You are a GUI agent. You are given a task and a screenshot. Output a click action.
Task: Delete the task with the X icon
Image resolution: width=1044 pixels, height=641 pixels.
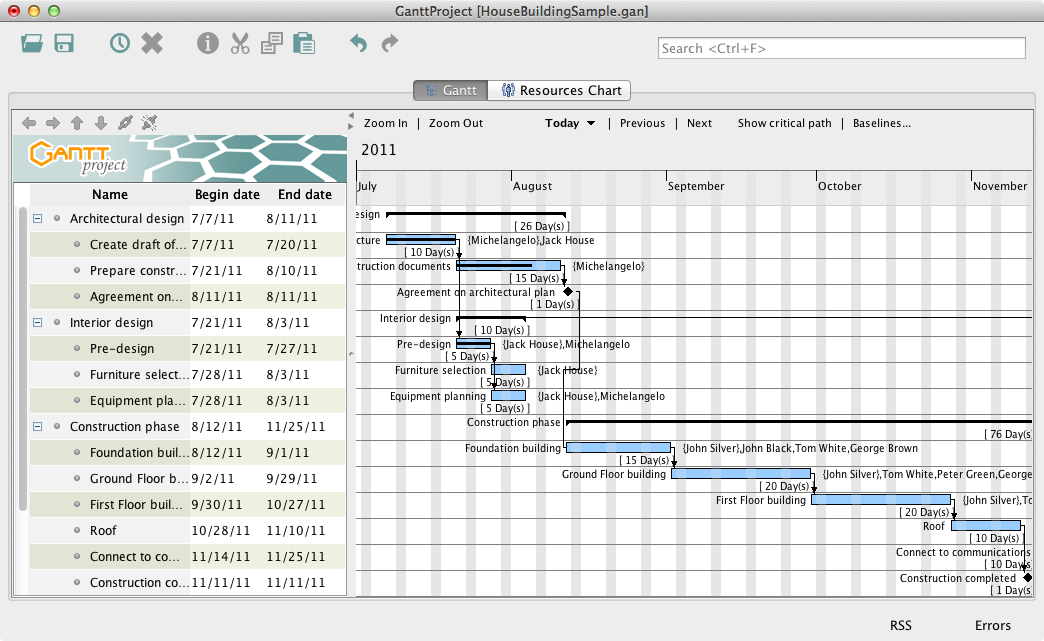click(x=152, y=43)
